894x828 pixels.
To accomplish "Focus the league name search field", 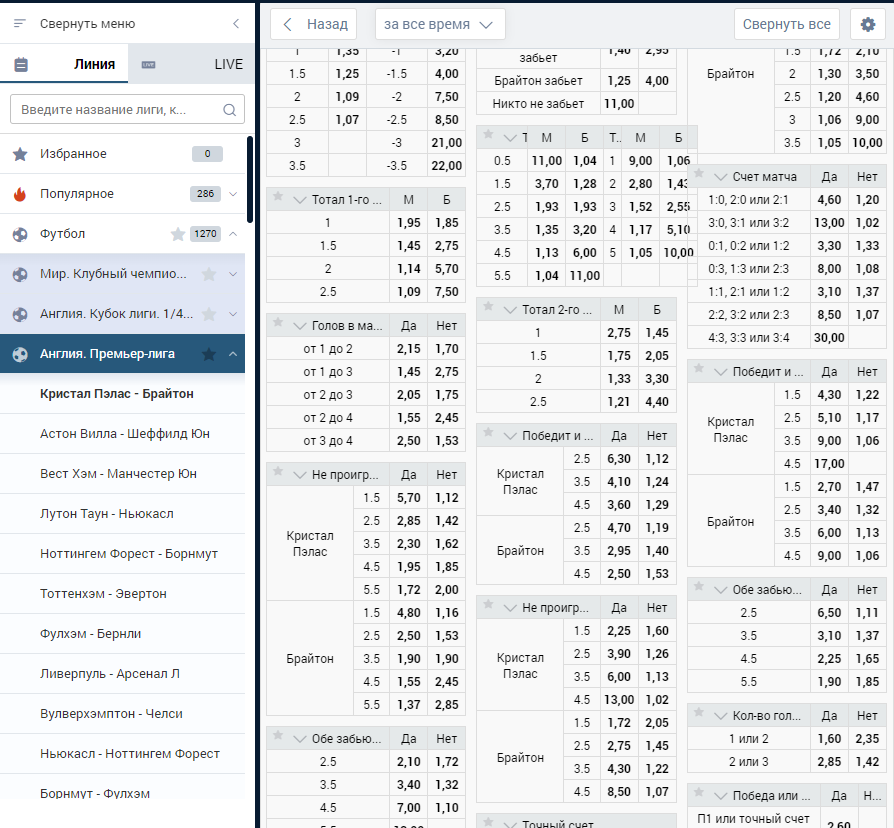I will pyautogui.click(x=127, y=109).
